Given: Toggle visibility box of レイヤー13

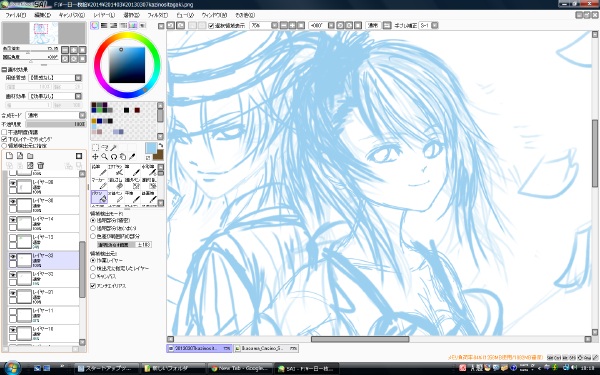Looking at the screenshot, I should point(13,238).
